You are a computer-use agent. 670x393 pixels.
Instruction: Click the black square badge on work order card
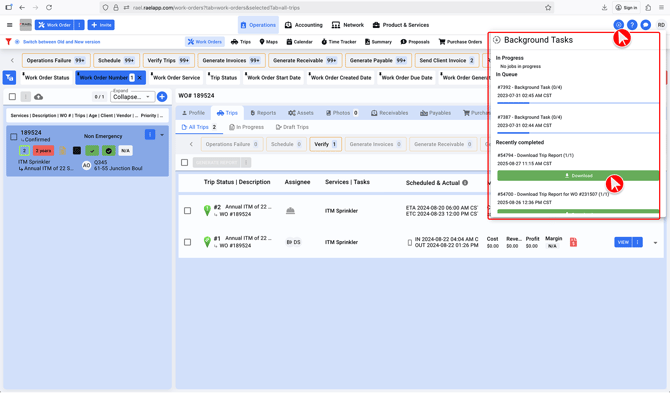click(x=77, y=150)
